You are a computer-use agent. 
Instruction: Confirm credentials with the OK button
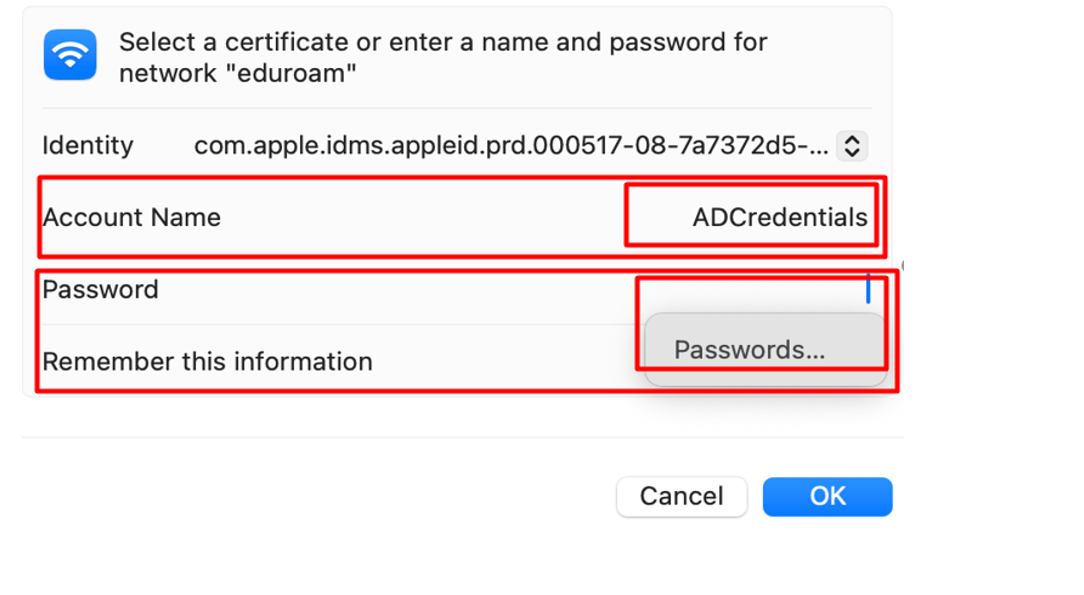click(828, 496)
